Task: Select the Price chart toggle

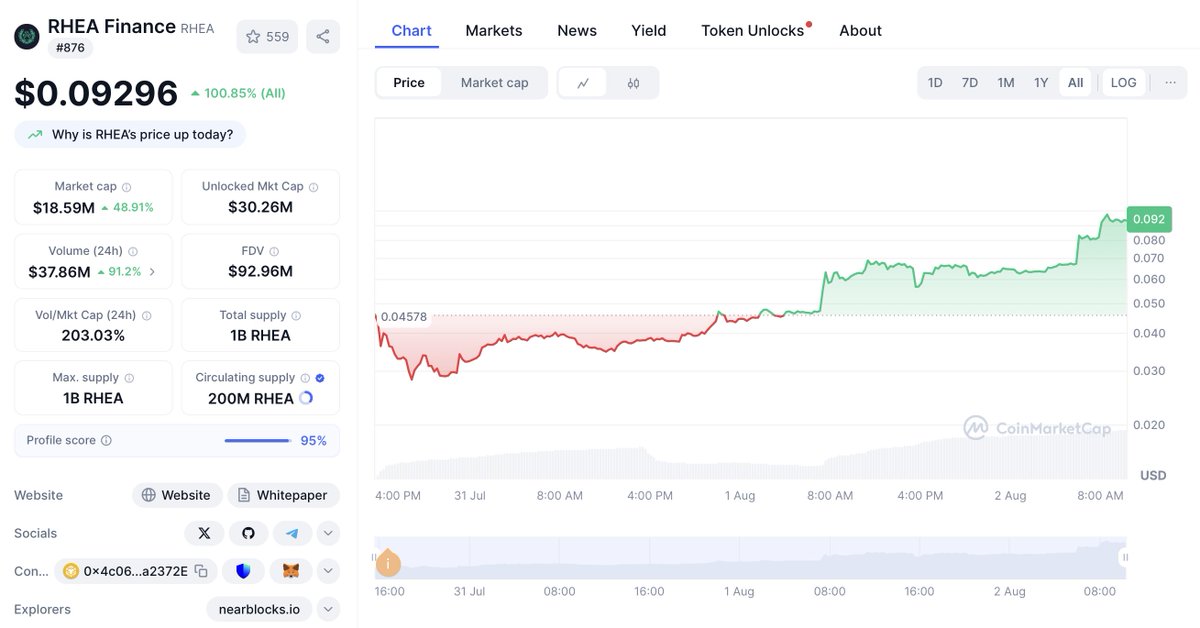Action: (x=409, y=83)
